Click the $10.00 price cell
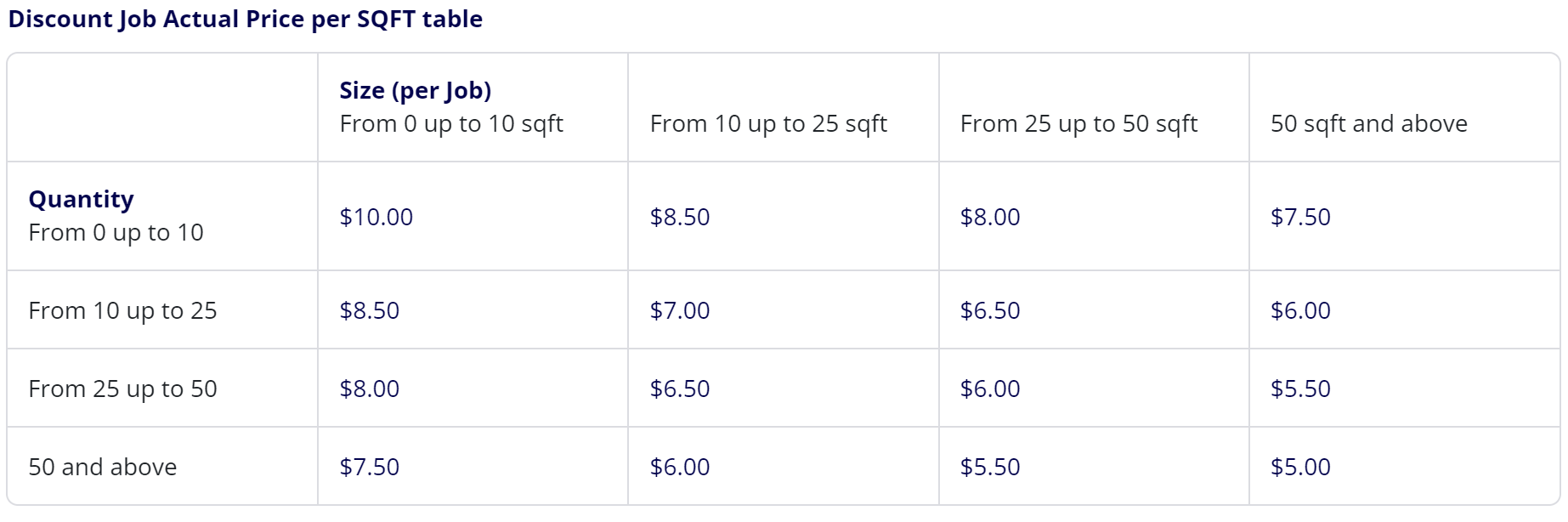The width and height of the screenshot is (1568, 522). coord(376,217)
